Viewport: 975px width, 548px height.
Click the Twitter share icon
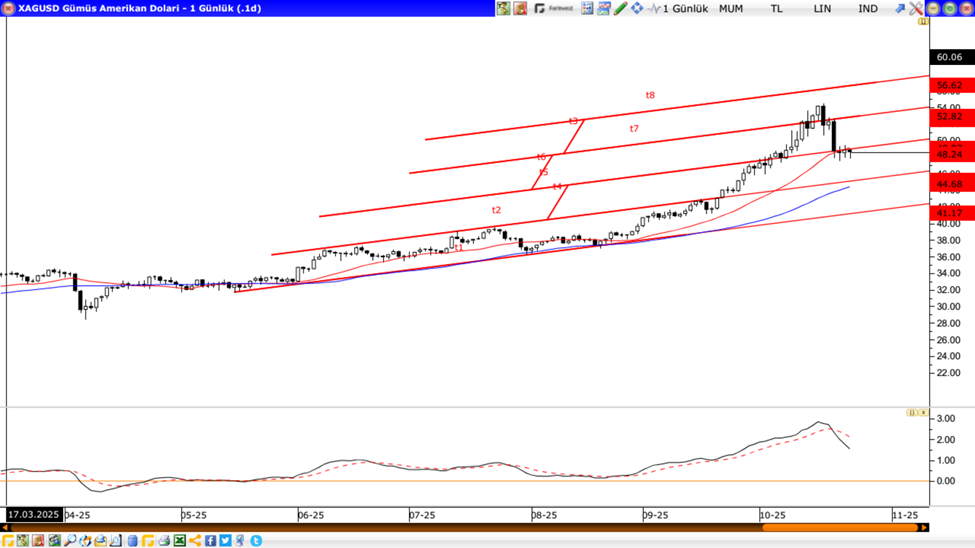226,541
